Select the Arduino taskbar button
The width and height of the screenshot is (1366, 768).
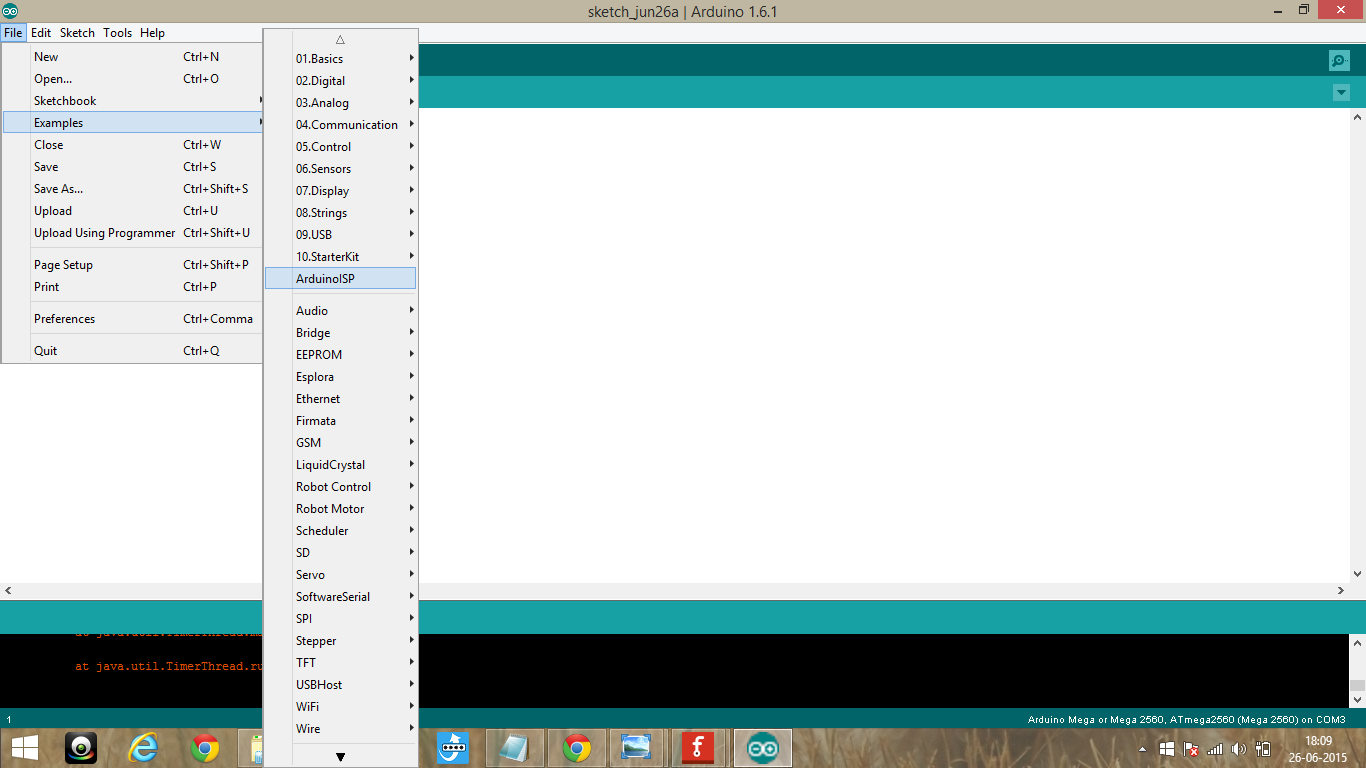coord(763,748)
